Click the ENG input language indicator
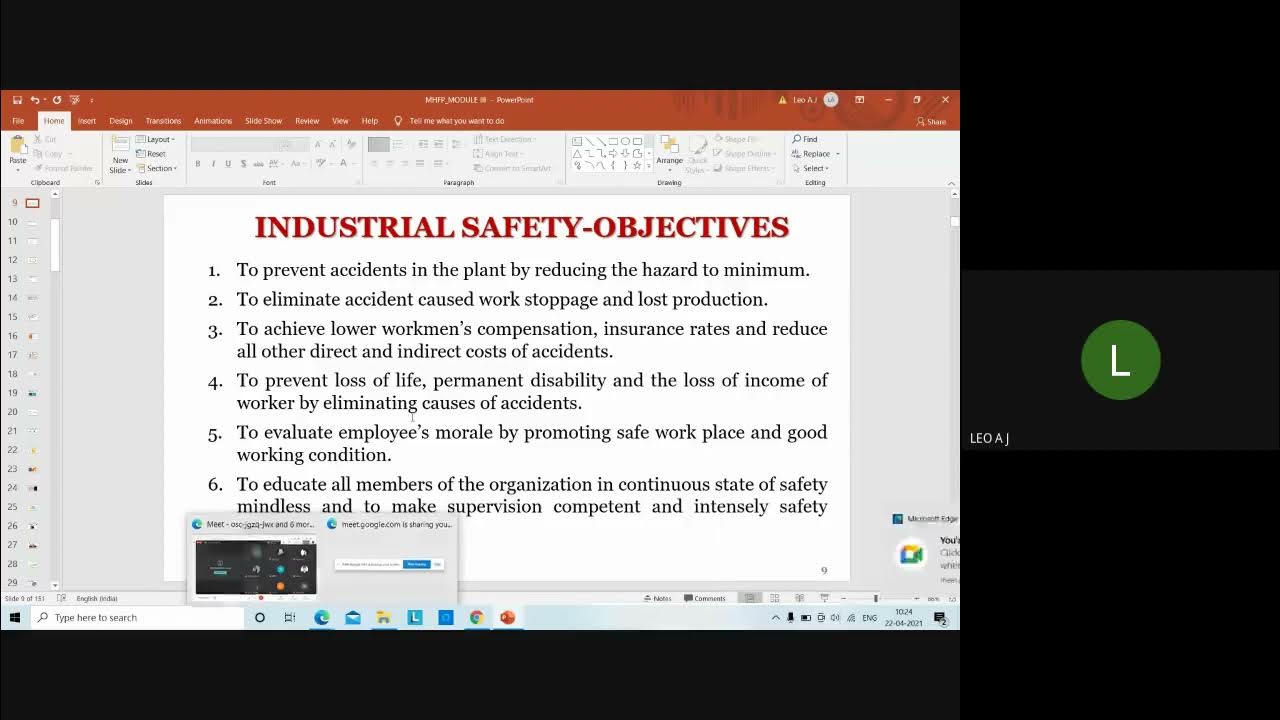The height and width of the screenshot is (720, 1280). 869,618
